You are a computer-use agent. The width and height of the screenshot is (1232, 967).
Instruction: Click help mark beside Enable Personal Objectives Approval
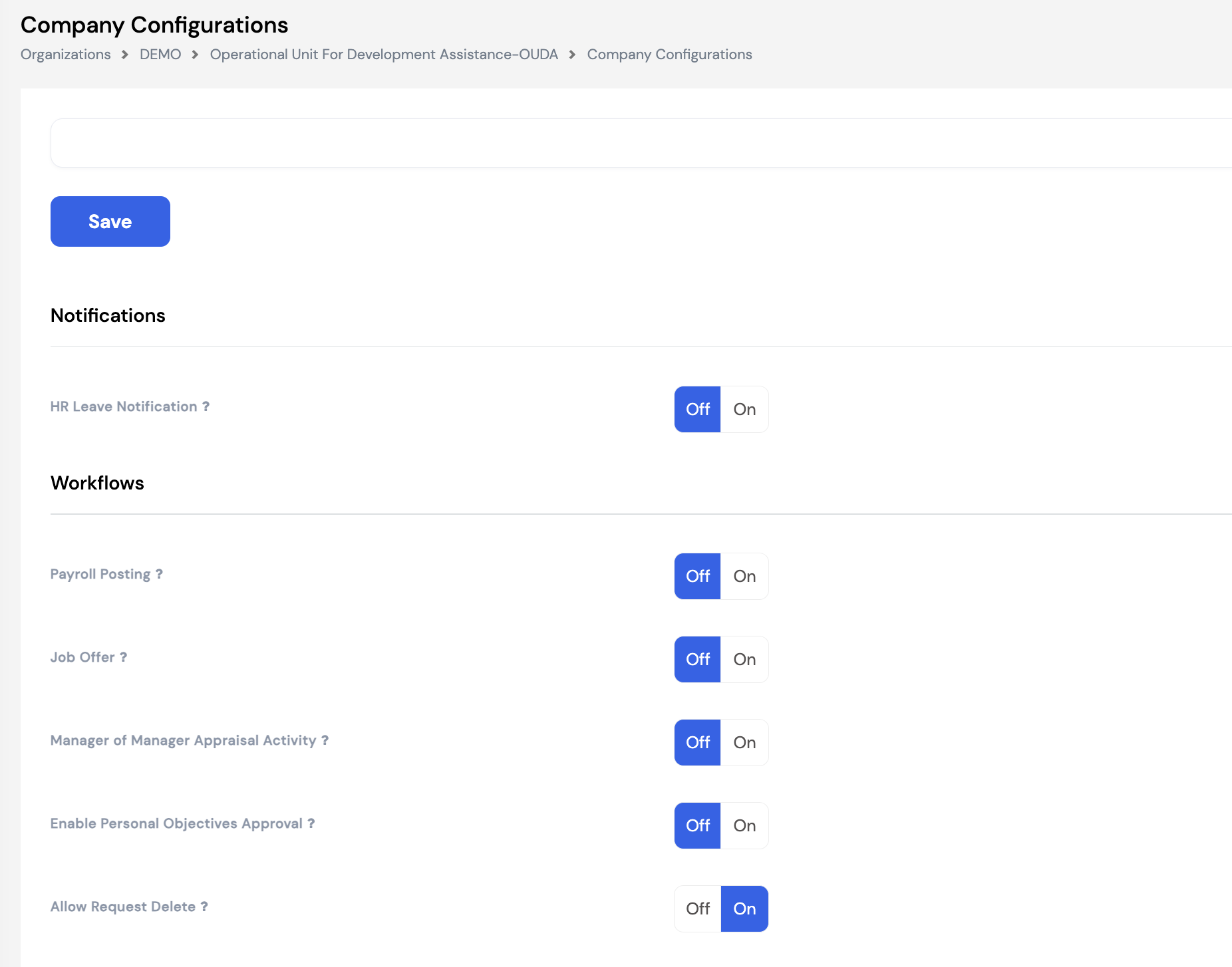tap(311, 823)
